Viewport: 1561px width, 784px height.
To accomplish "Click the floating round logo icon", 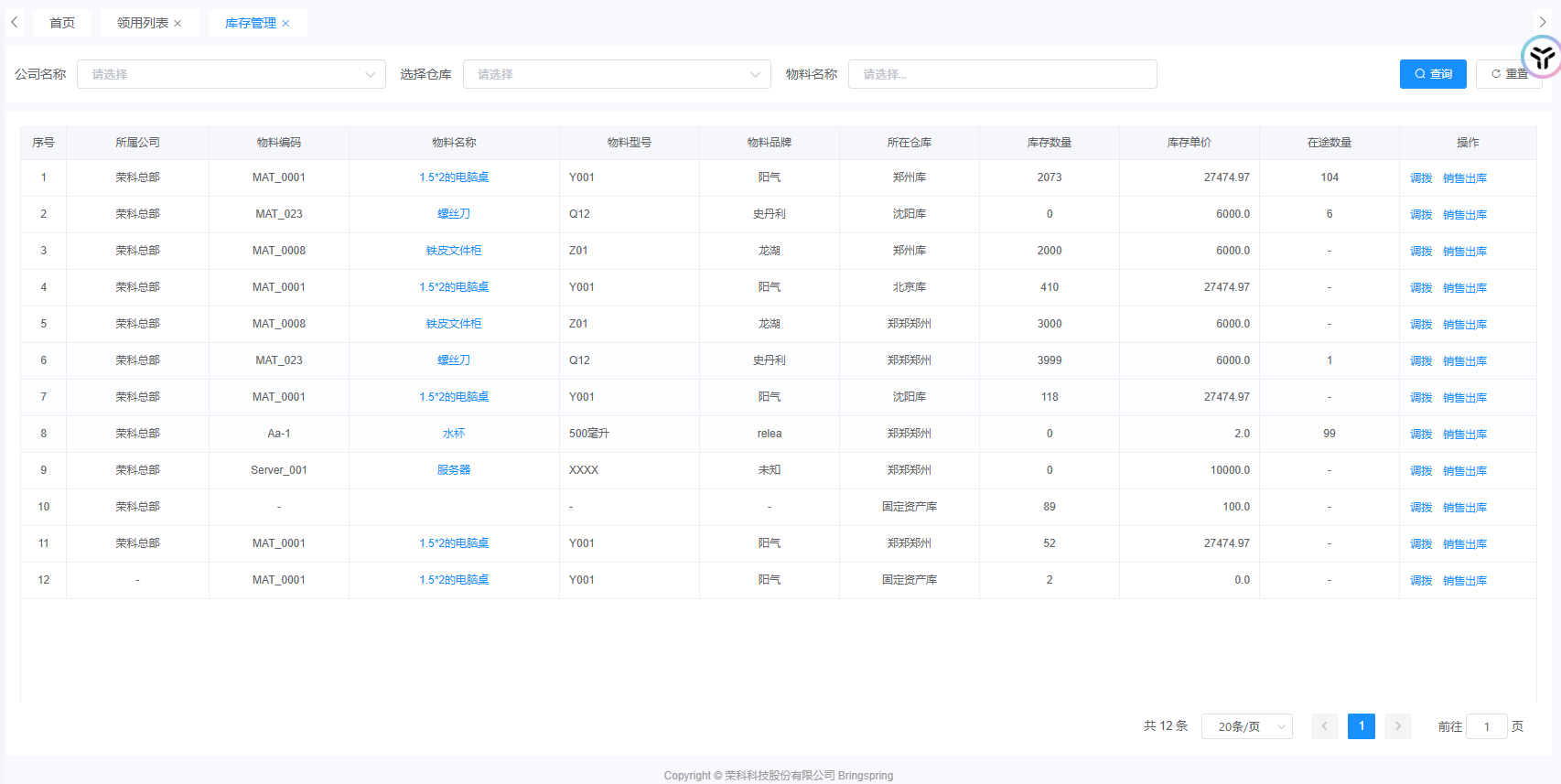I will [x=1542, y=57].
